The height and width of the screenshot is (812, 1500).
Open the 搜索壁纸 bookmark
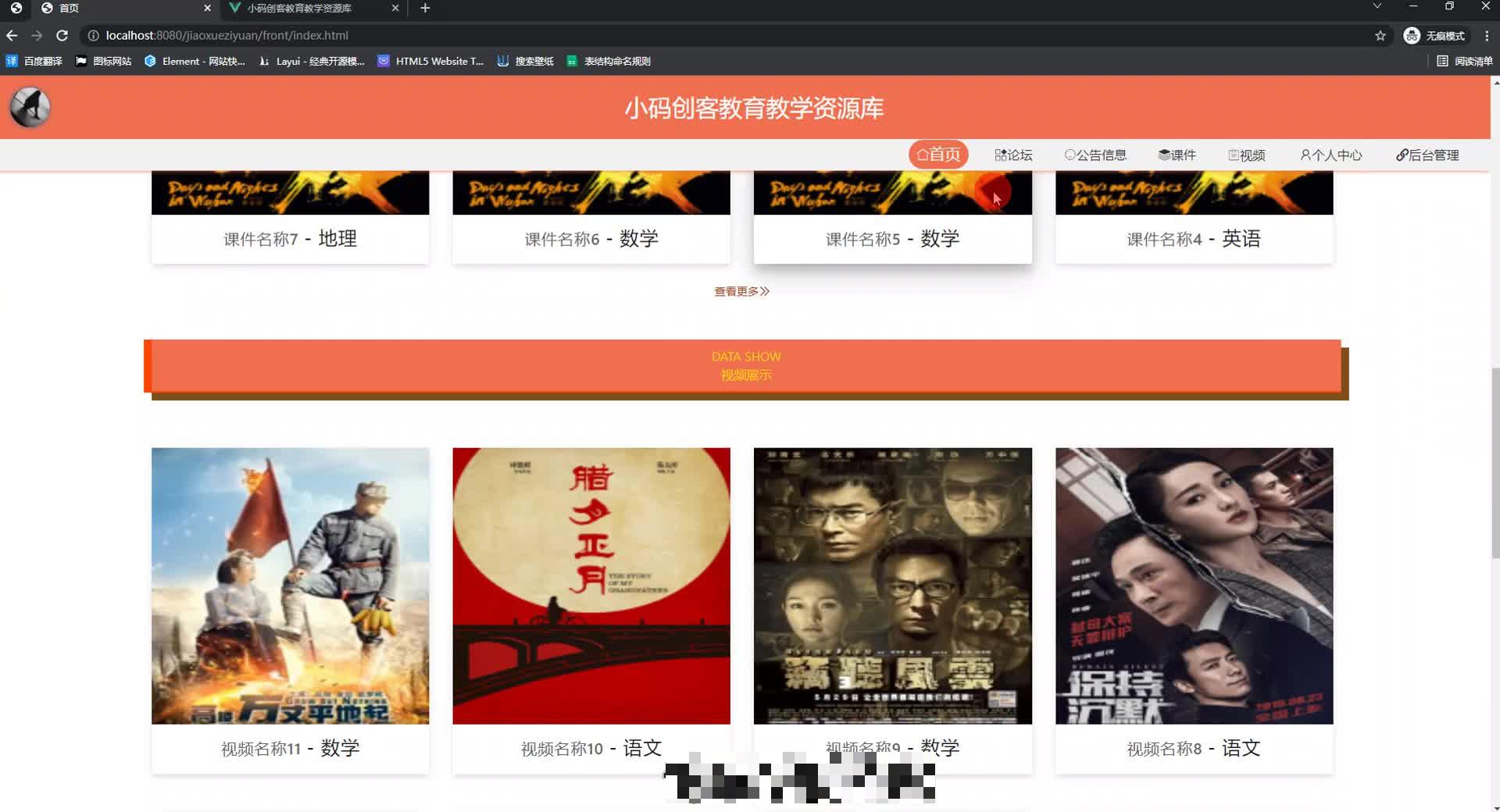tap(526, 61)
